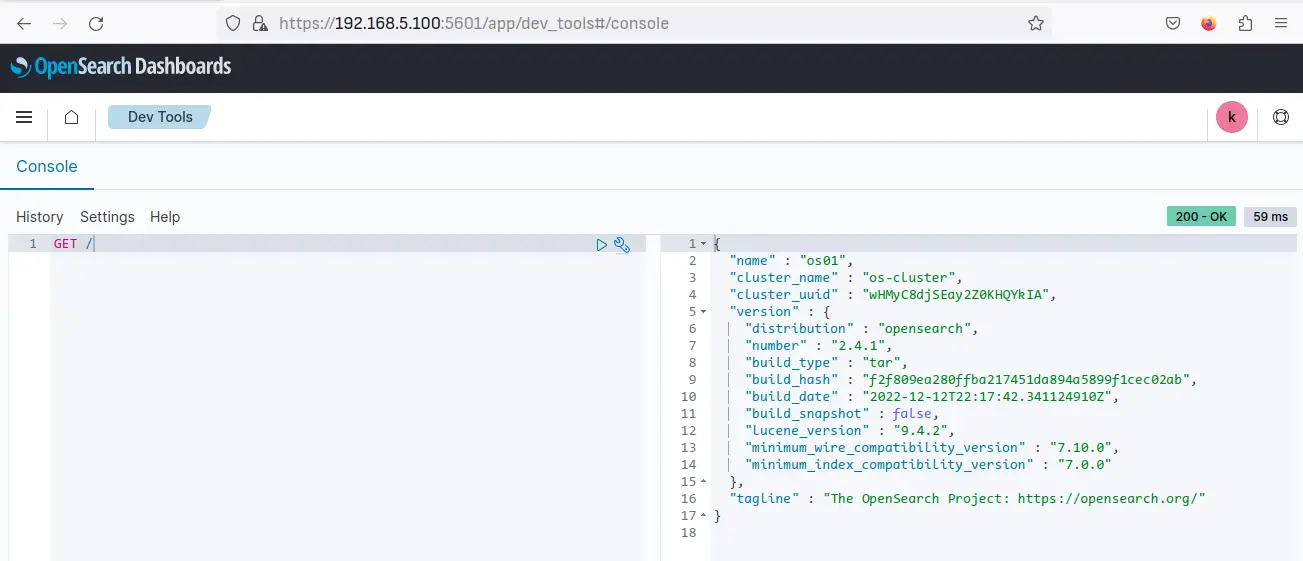The image size is (1303, 561).
Task: Send request with green play icon
Action: click(x=601, y=244)
